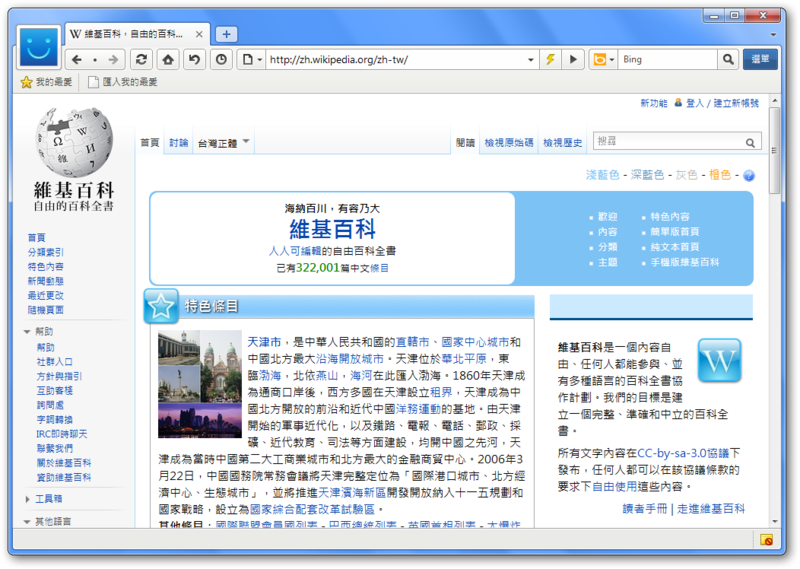Click the play arrow go button
800x569 pixels.
click(x=573, y=59)
